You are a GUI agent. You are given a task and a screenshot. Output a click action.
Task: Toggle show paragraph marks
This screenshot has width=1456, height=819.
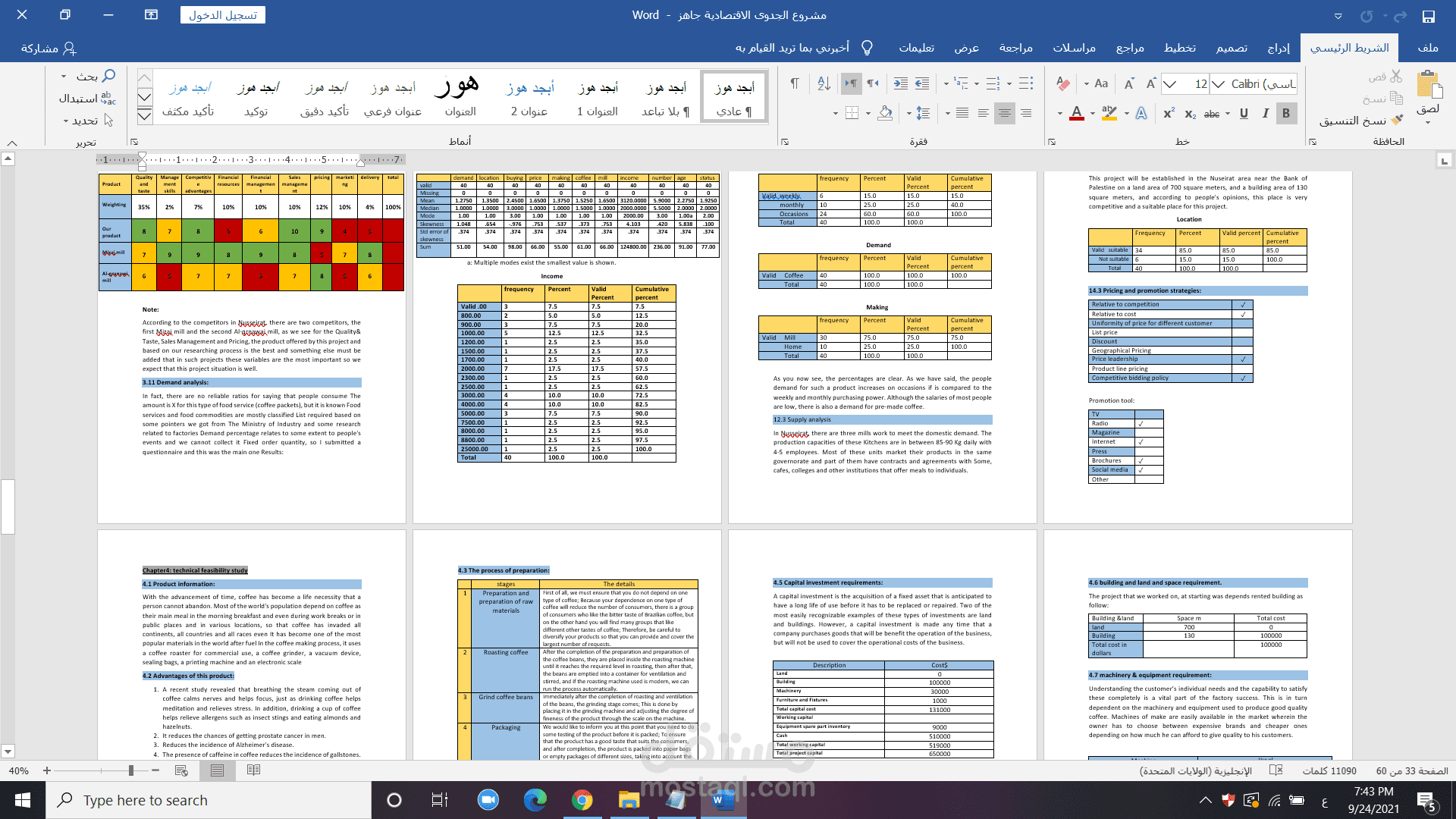click(794, 84)
